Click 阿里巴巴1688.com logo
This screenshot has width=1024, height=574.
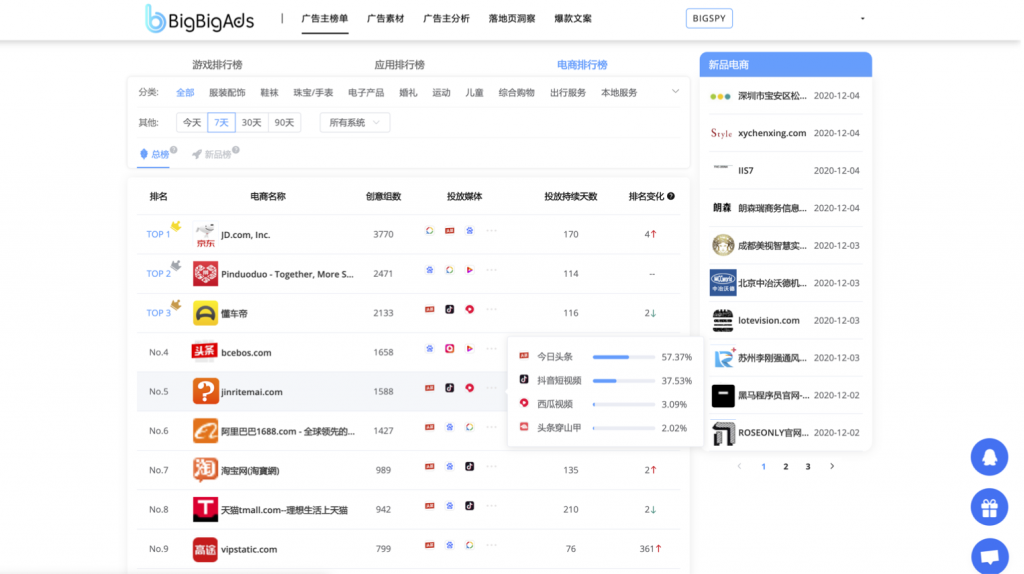click(x=205, y=430)
